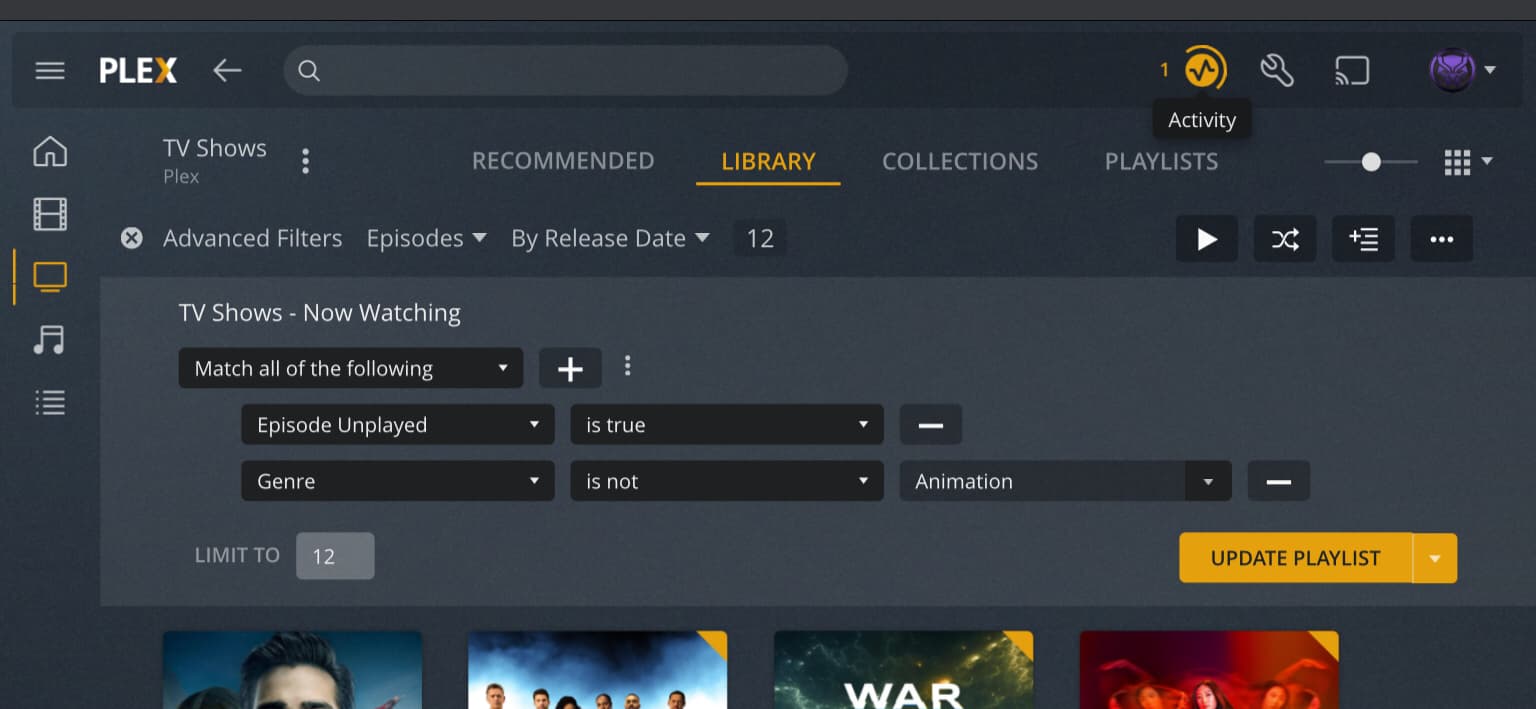
Task: Open the user avatar account menu
Action: tap(1462, 70)
